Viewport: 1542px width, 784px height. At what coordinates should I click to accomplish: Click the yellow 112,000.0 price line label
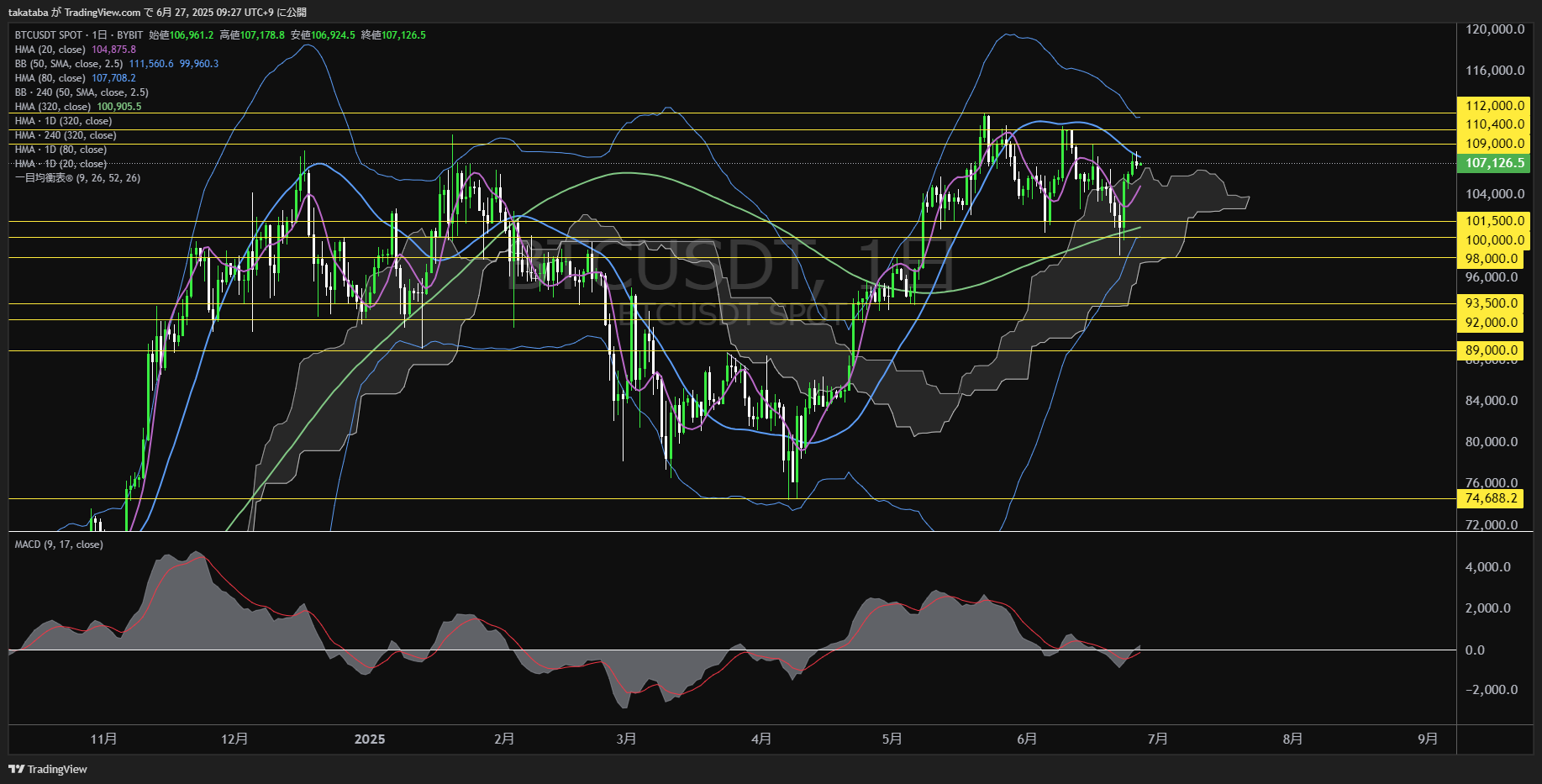[x=1495, y=106]
